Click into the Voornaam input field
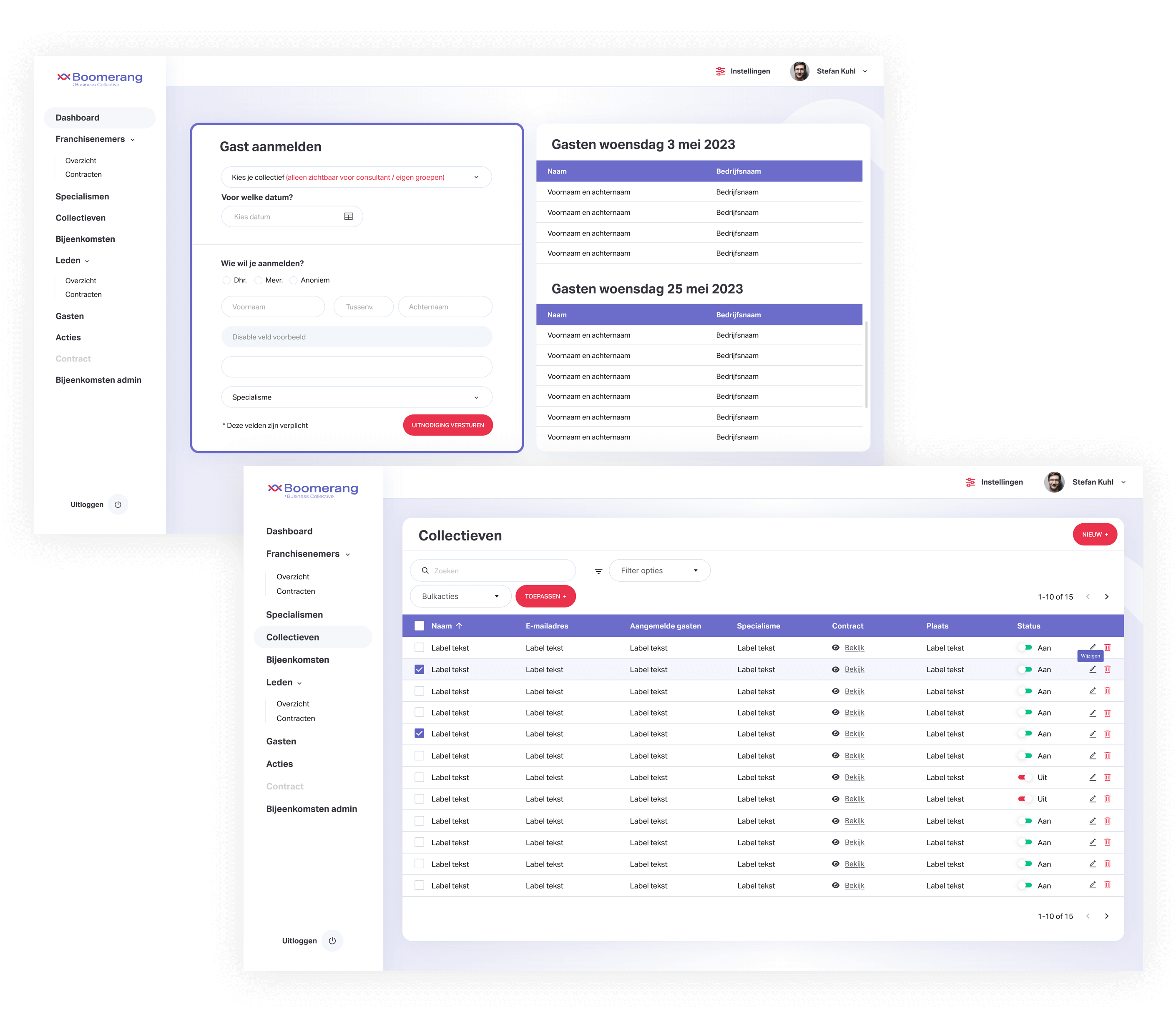 coord(273,306)
